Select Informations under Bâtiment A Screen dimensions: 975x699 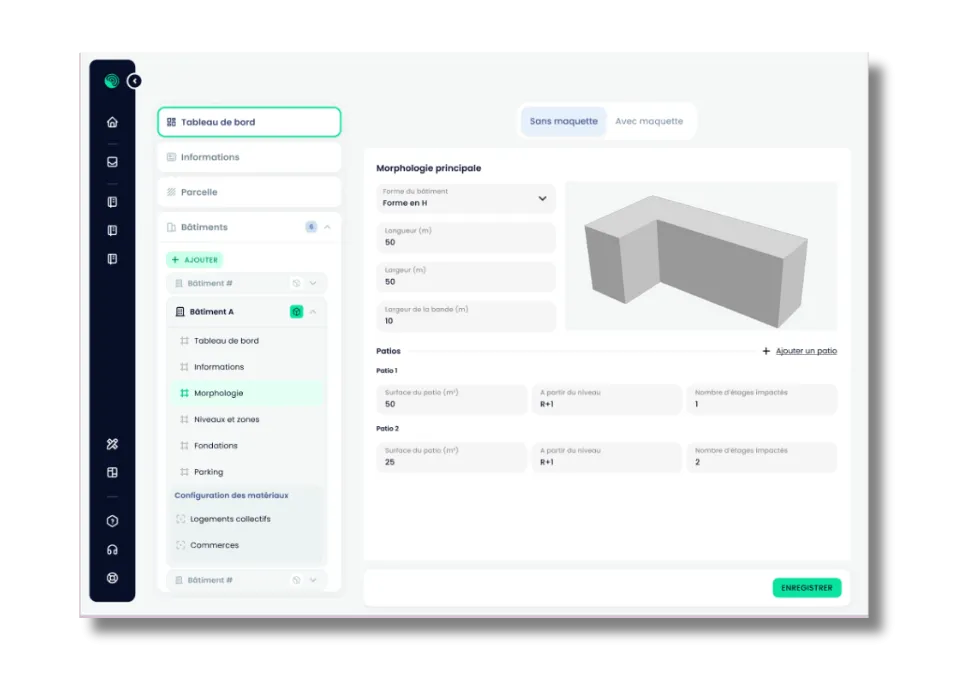coord(248,367)
